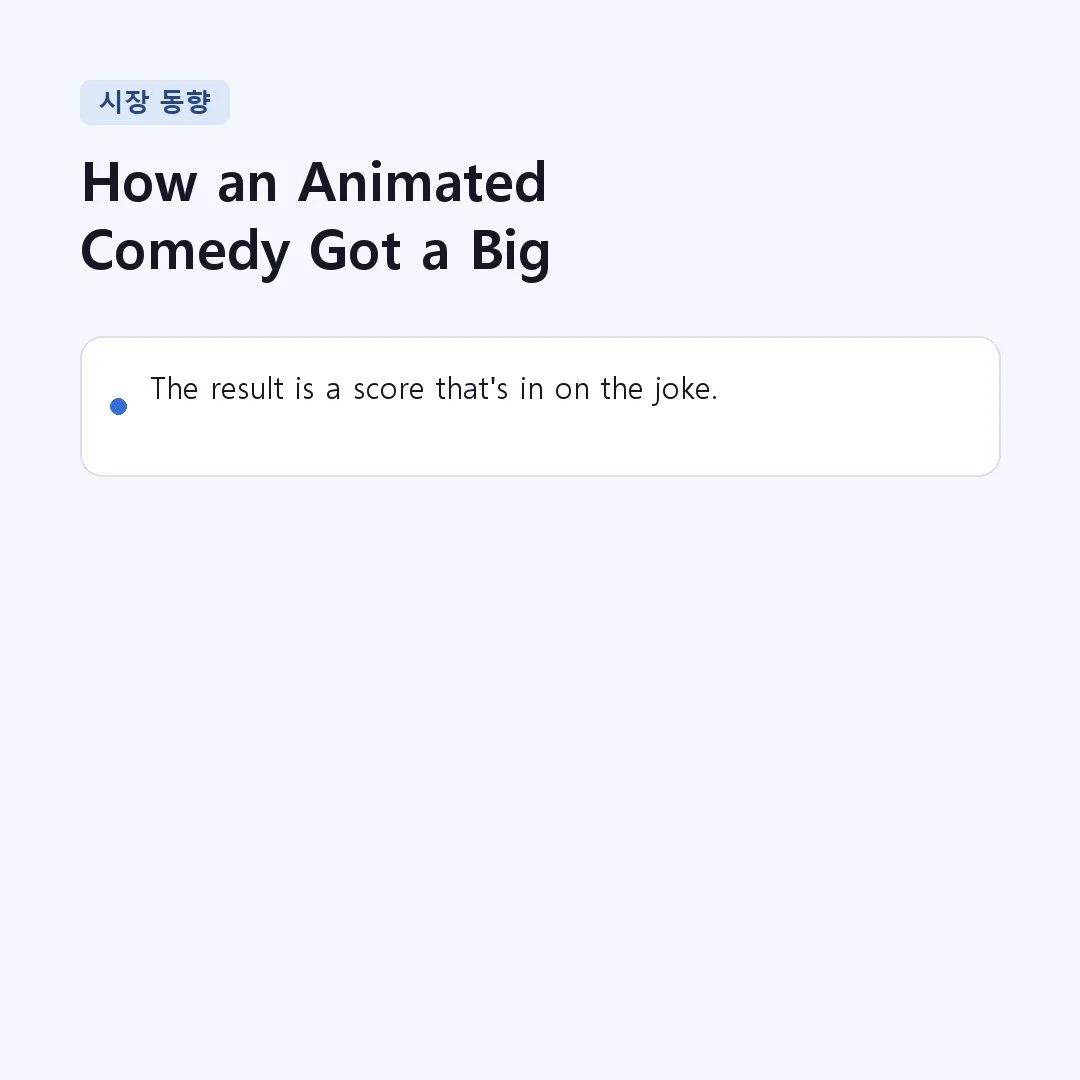Screen dimensions: 1080x1080
Task: Click the word joke in card text
Action: 683,390
